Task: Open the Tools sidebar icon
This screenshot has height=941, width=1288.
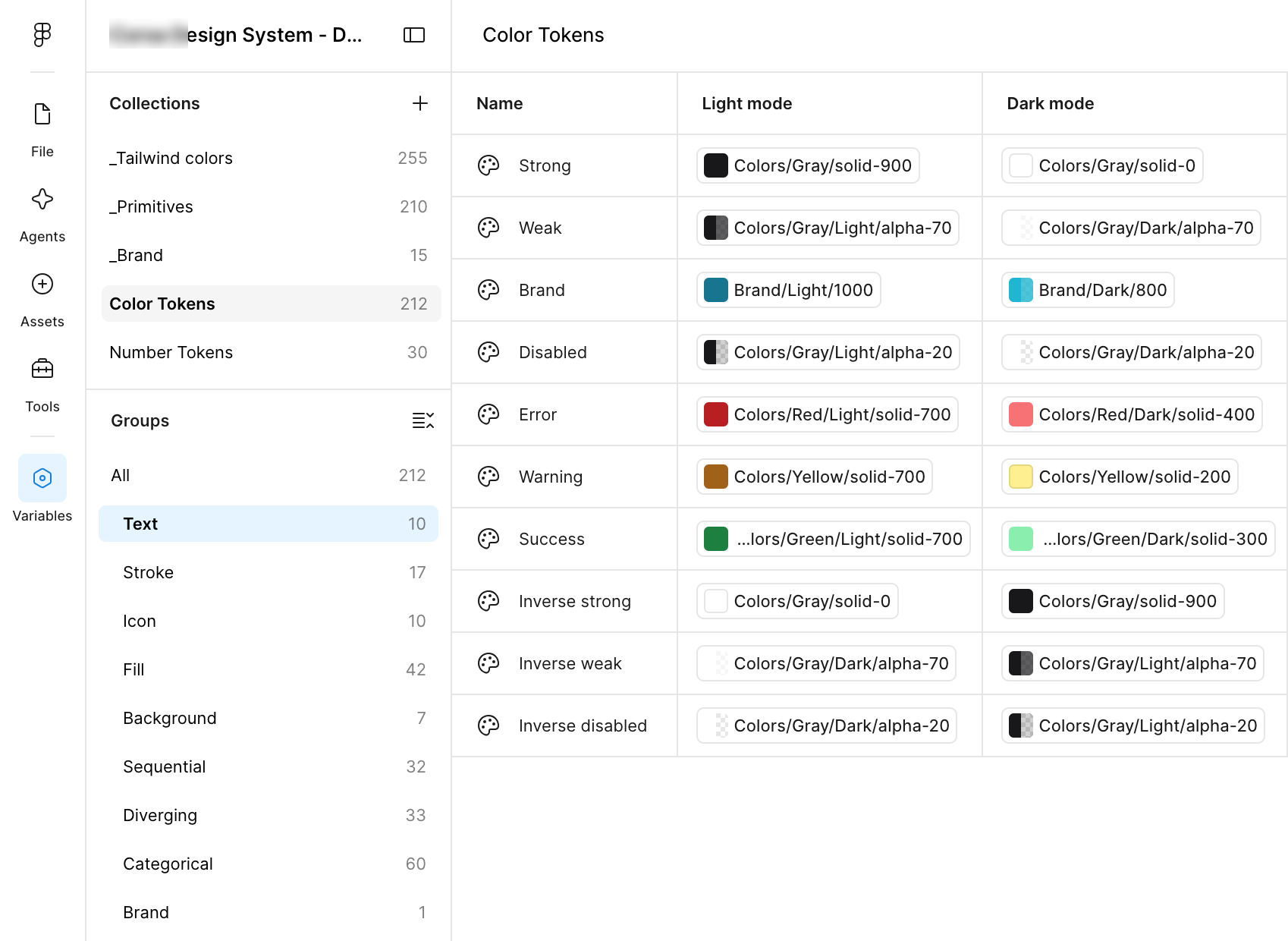Action: [42, 369]
